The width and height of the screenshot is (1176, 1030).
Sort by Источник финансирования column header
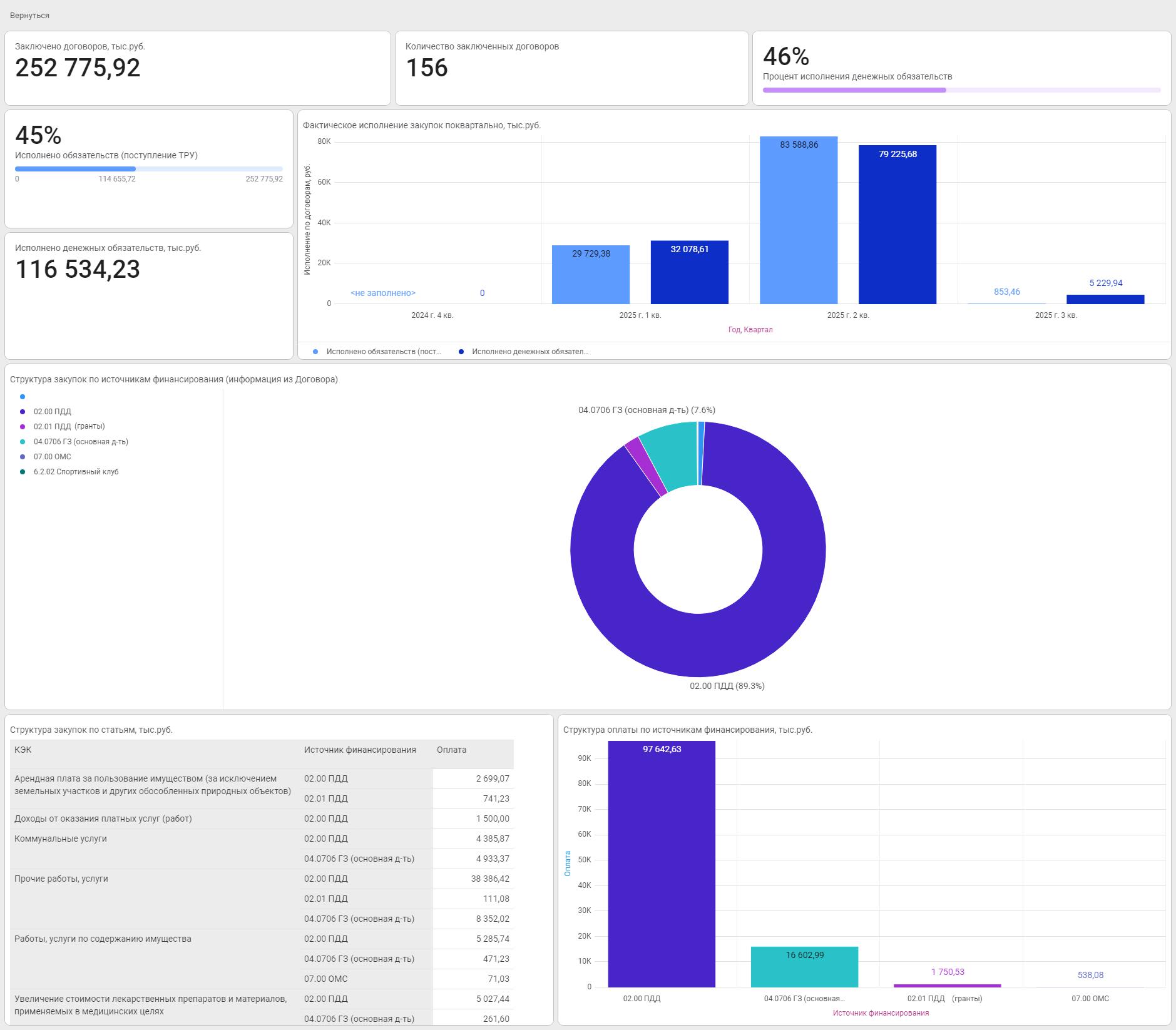pyautogui.click(x=360, y=750)
